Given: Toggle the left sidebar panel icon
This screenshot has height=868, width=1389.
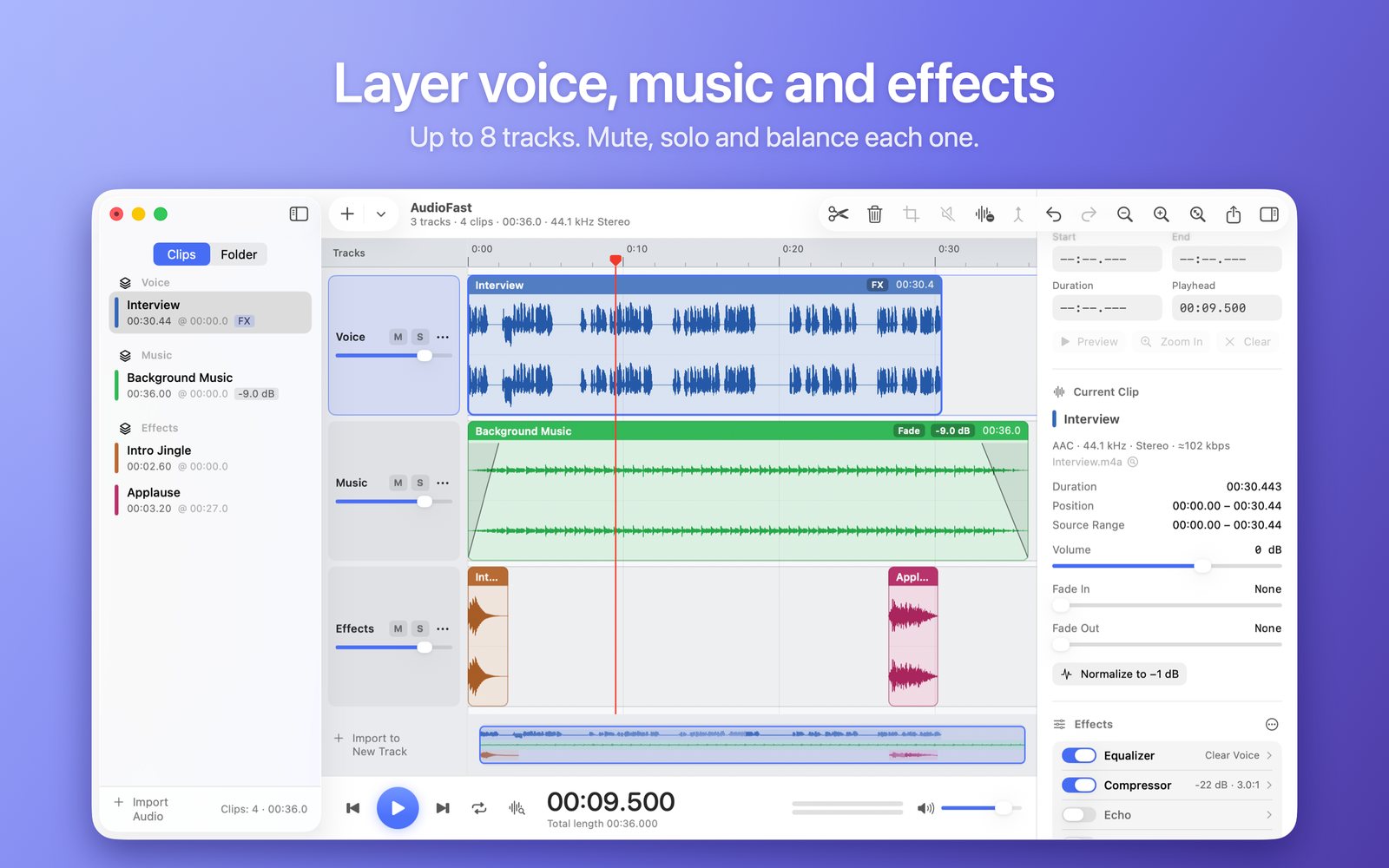Looking at the screenshot, I should point(299,214).
